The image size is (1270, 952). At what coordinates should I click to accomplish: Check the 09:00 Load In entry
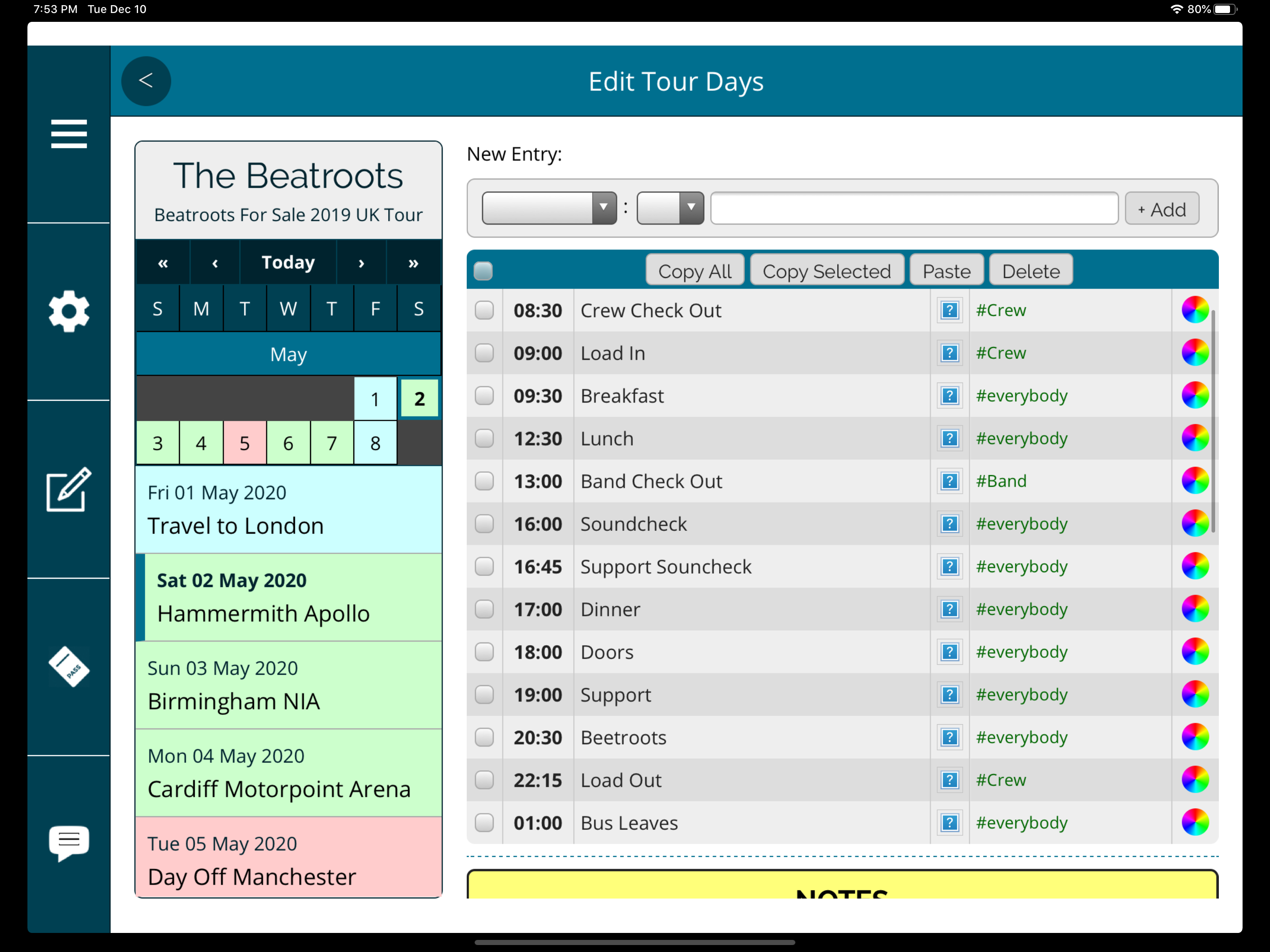pyautogui.click(x=484, y=353)
